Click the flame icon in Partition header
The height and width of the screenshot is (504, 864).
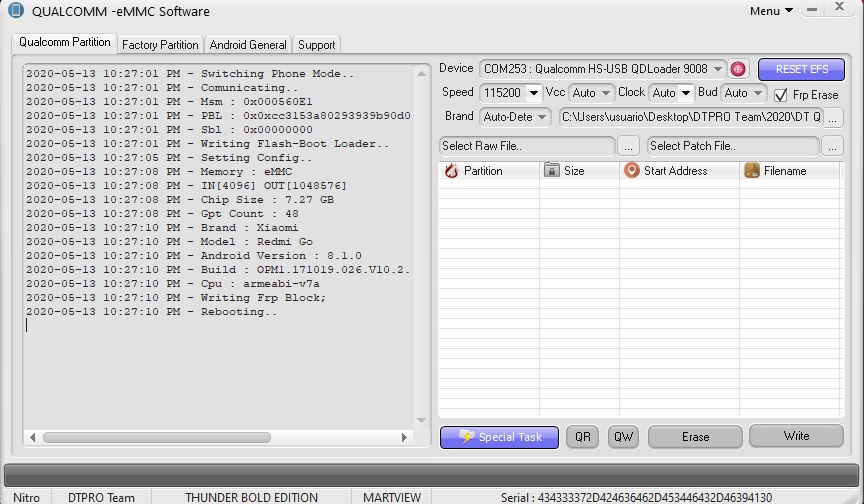coord(451,171)
